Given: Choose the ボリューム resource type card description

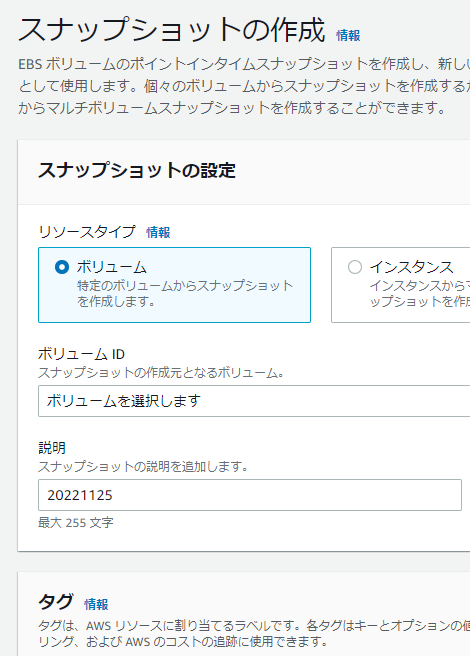Looking at the screenshot, I should point(185,293).
